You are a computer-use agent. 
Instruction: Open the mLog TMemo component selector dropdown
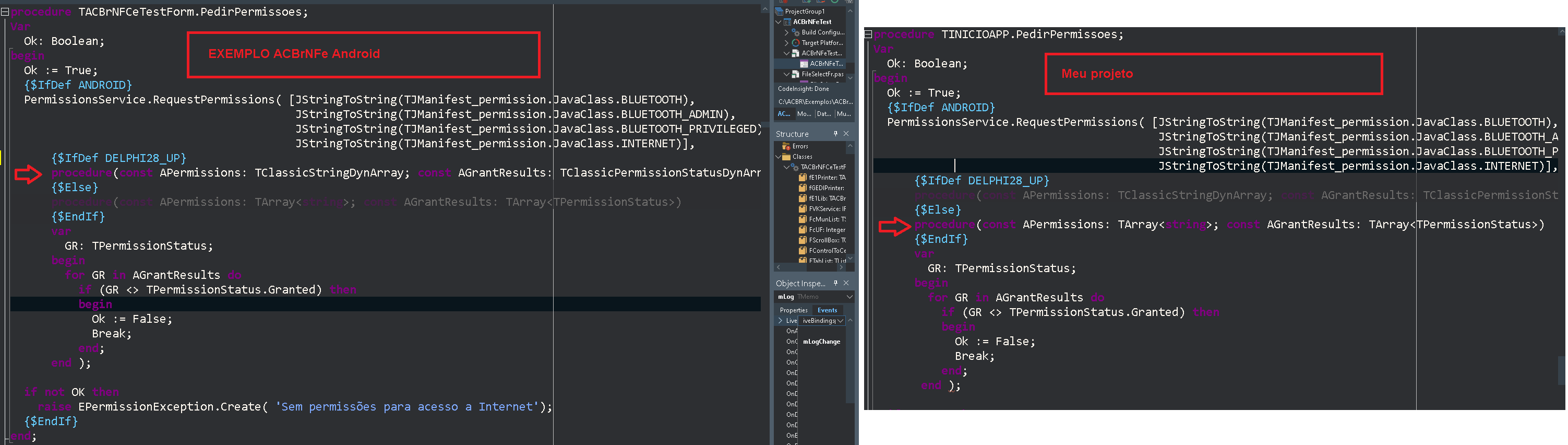(x=849, y=297)
